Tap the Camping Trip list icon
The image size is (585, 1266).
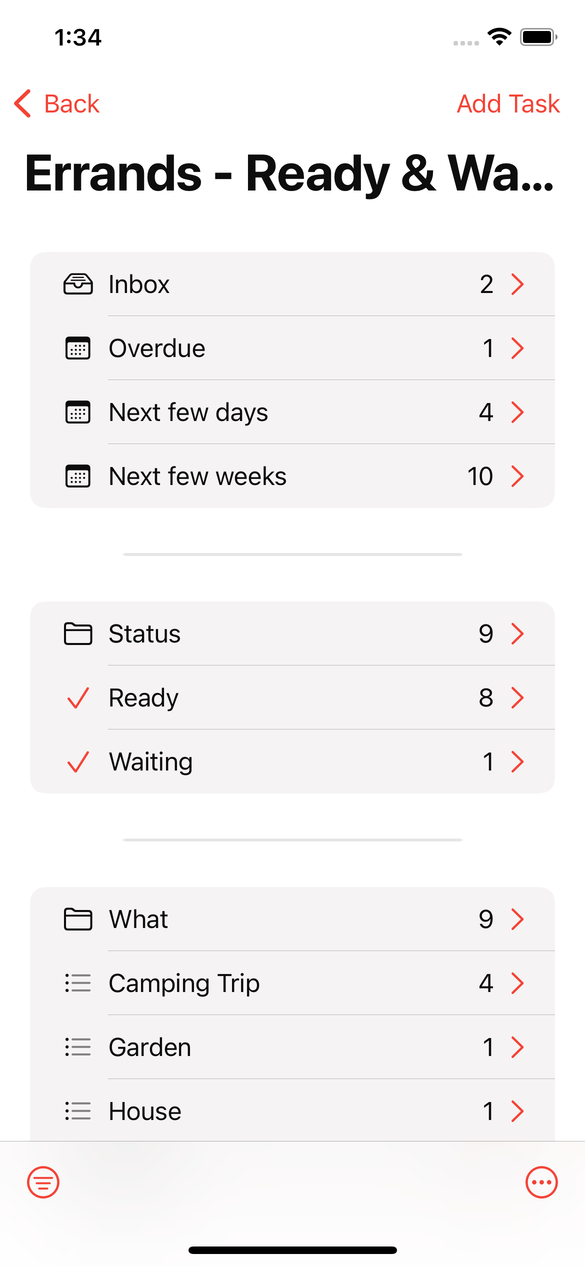(78, 983)
